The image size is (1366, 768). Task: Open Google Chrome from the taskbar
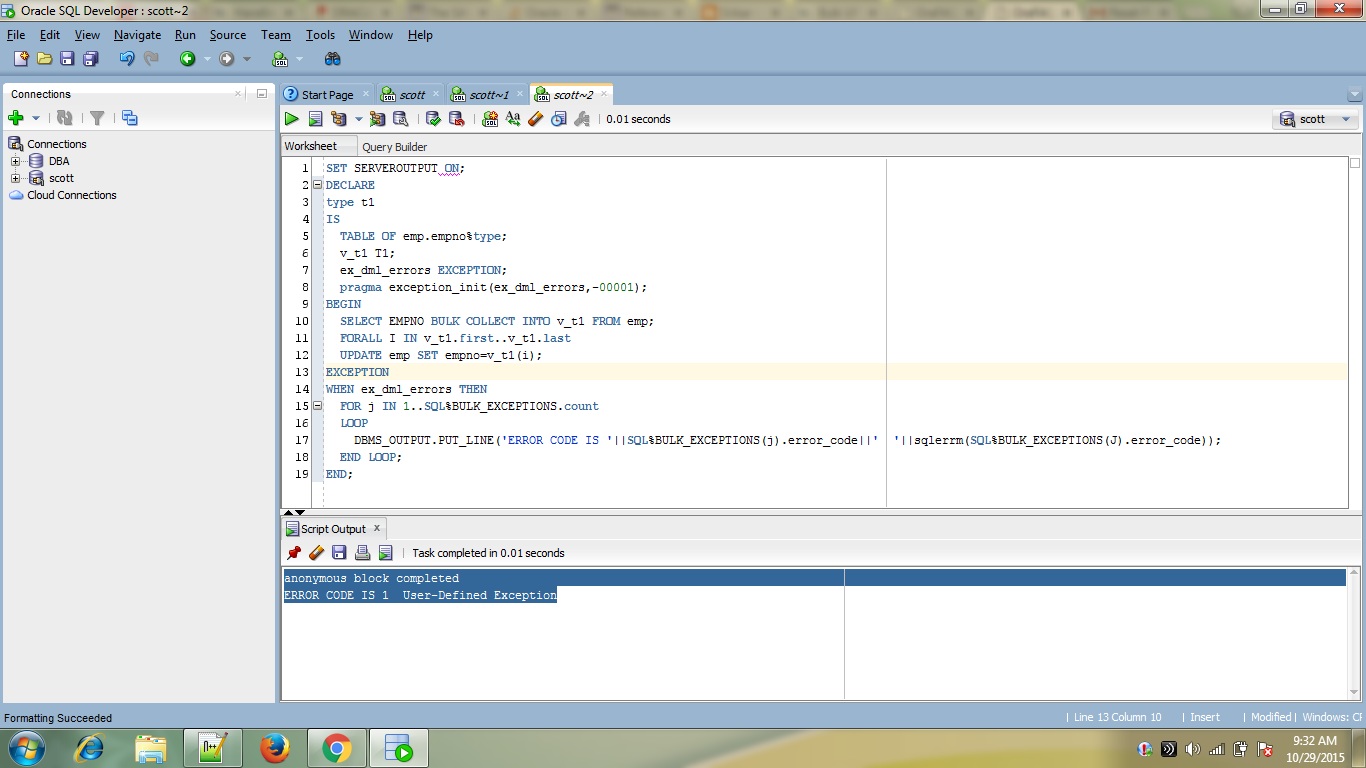point(336,748)
